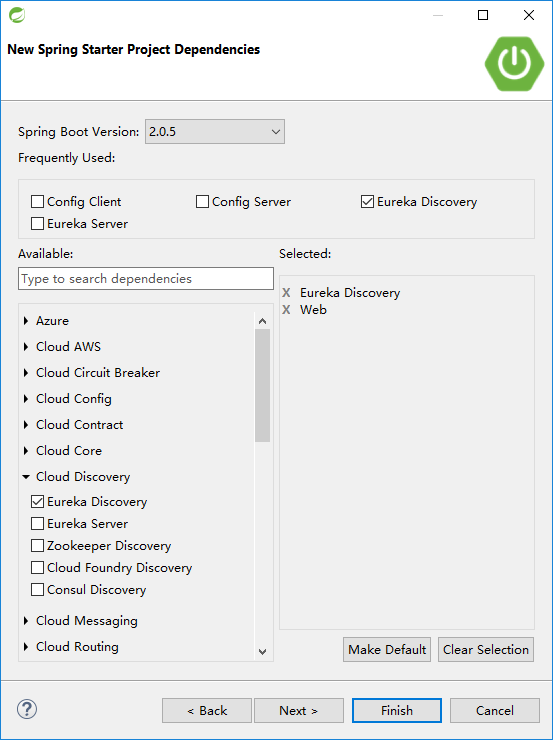Expand the Cloud AWS category
This screenshot has height=740, width=553.
[x=26, y=347]
